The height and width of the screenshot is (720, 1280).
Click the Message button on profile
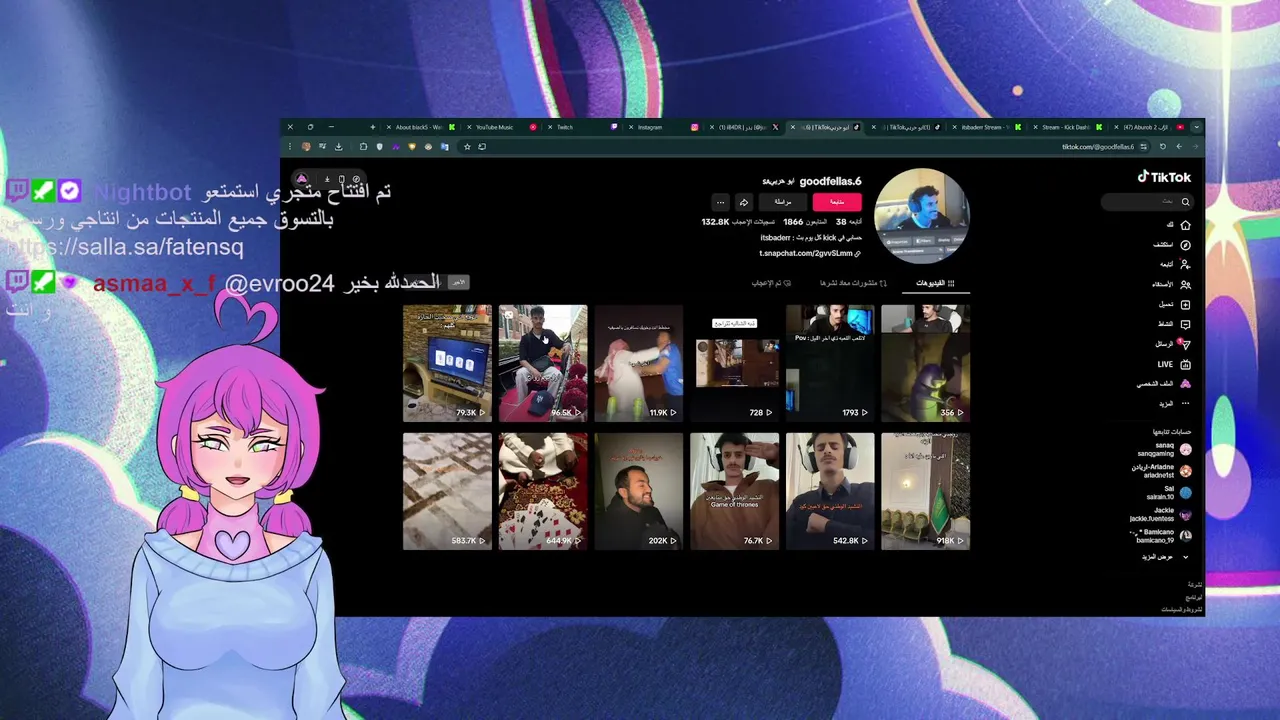(783, 202)
